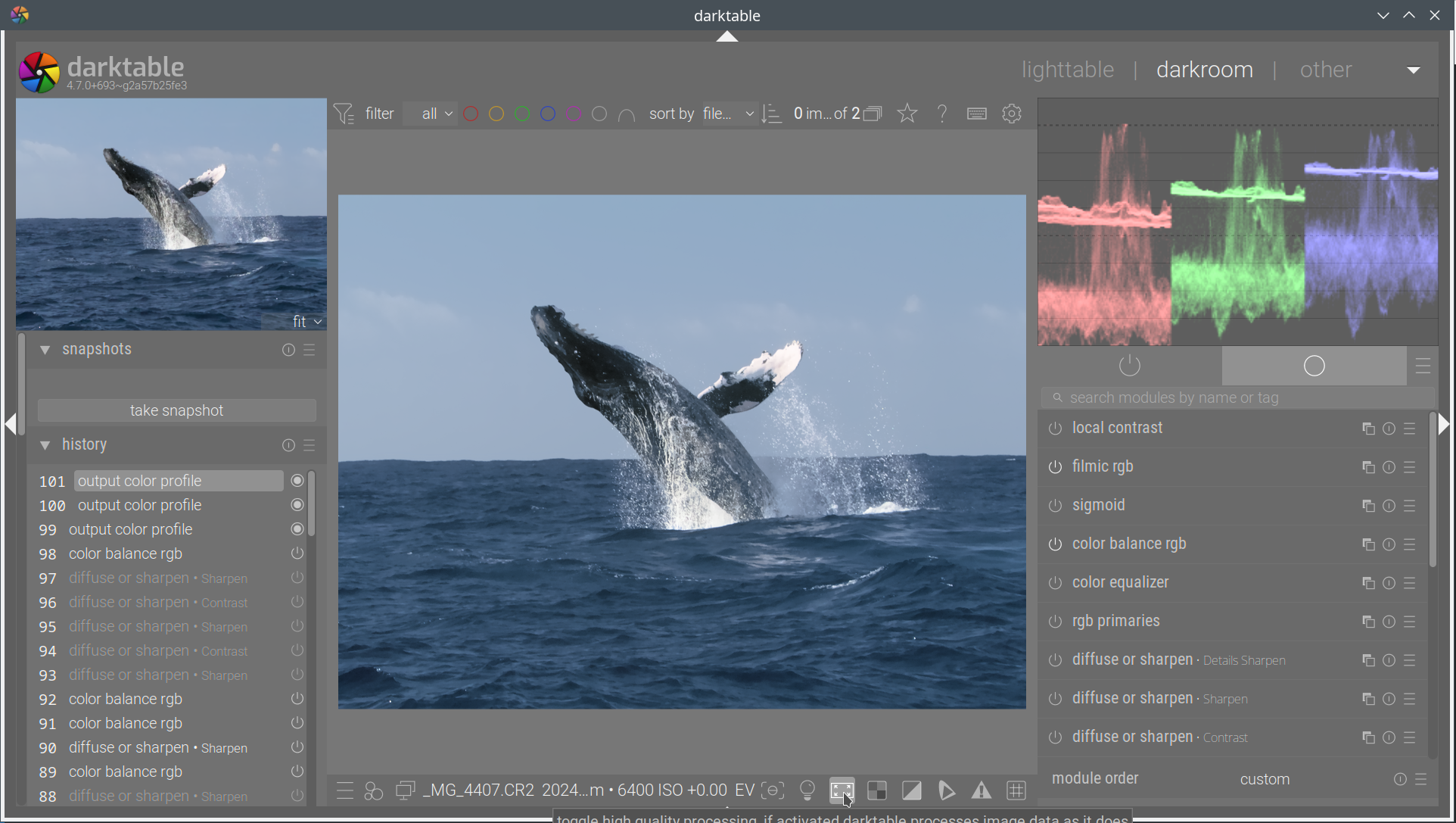
Task: Collapse the history panel
Action: pos(45,445)
